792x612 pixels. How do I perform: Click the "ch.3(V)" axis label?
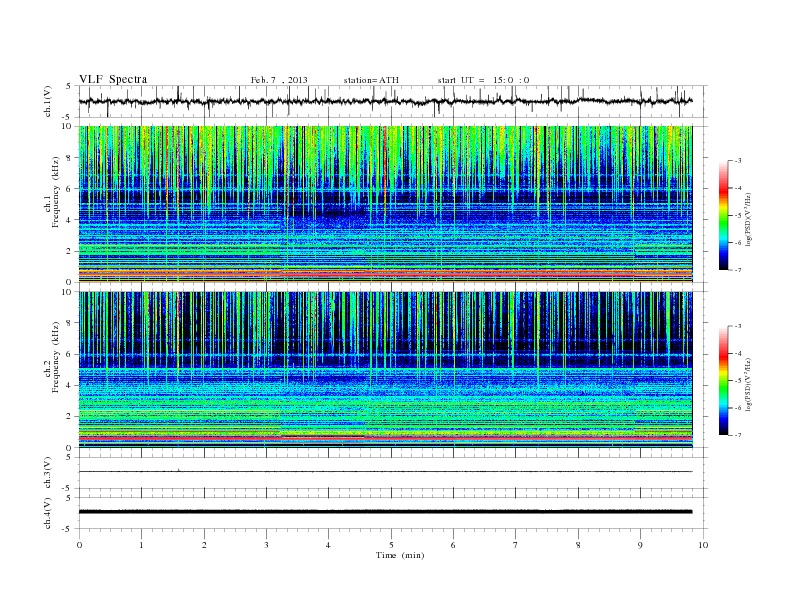pos(48,473)
